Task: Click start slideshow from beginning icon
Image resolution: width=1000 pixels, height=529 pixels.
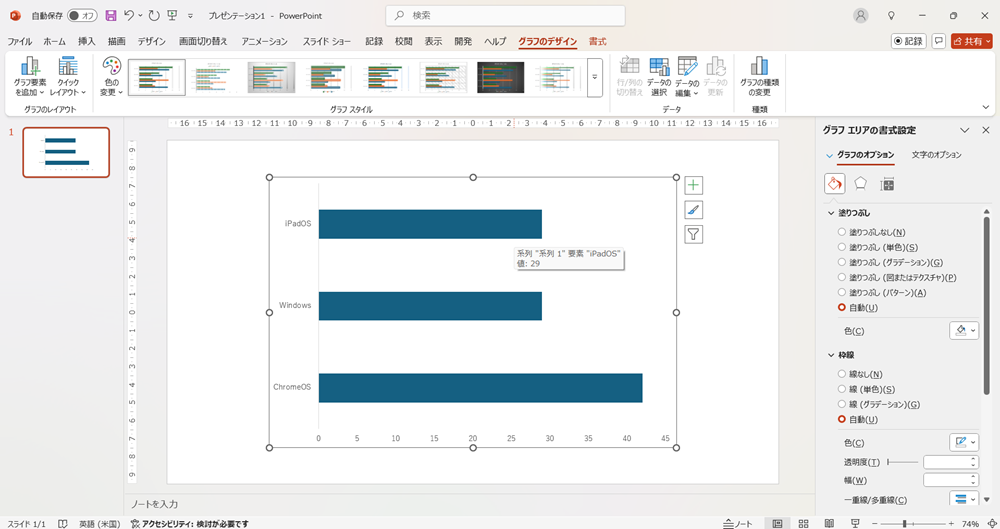Action: click(172, 15)
